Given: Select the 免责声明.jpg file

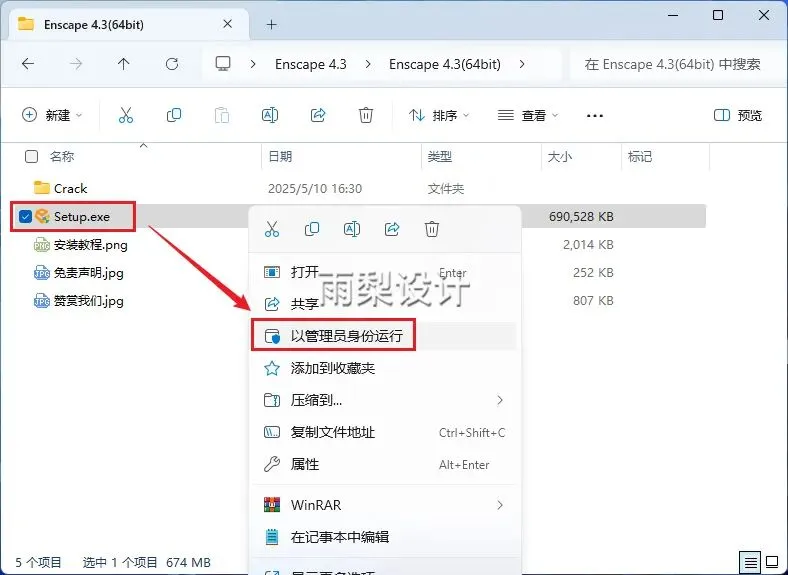Looking at the screenshot, I should [x=89, y=273].
